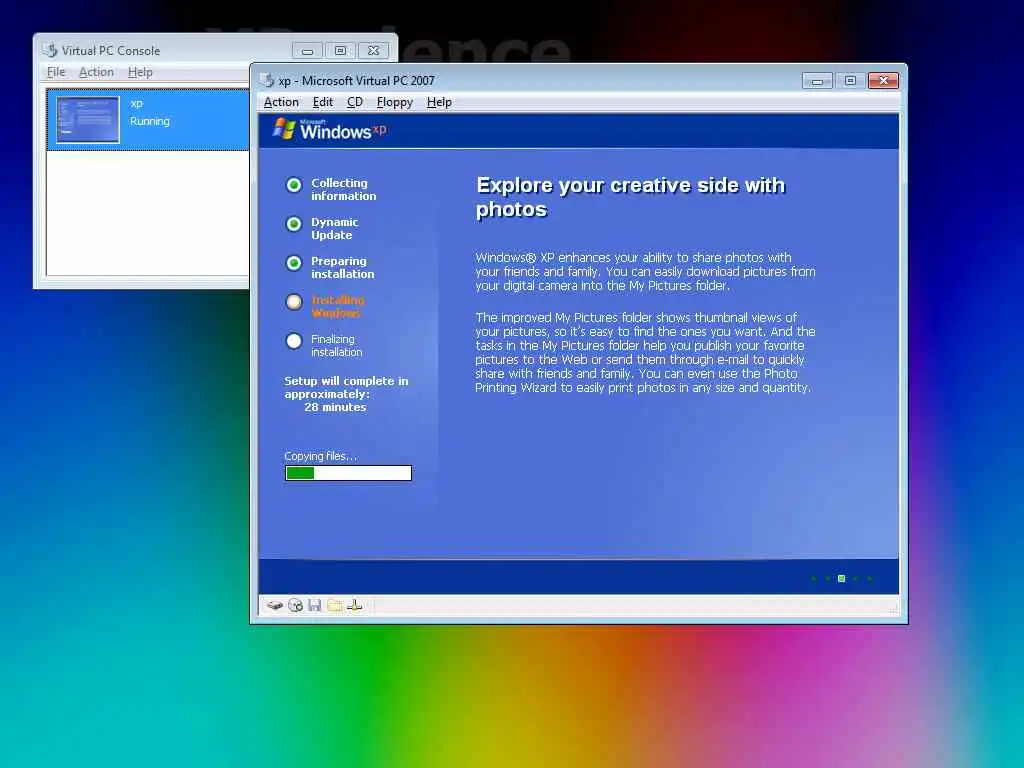Select the xp machine thumbnail in Console
Screen dimensions: 1024x768
coord(88,120)
